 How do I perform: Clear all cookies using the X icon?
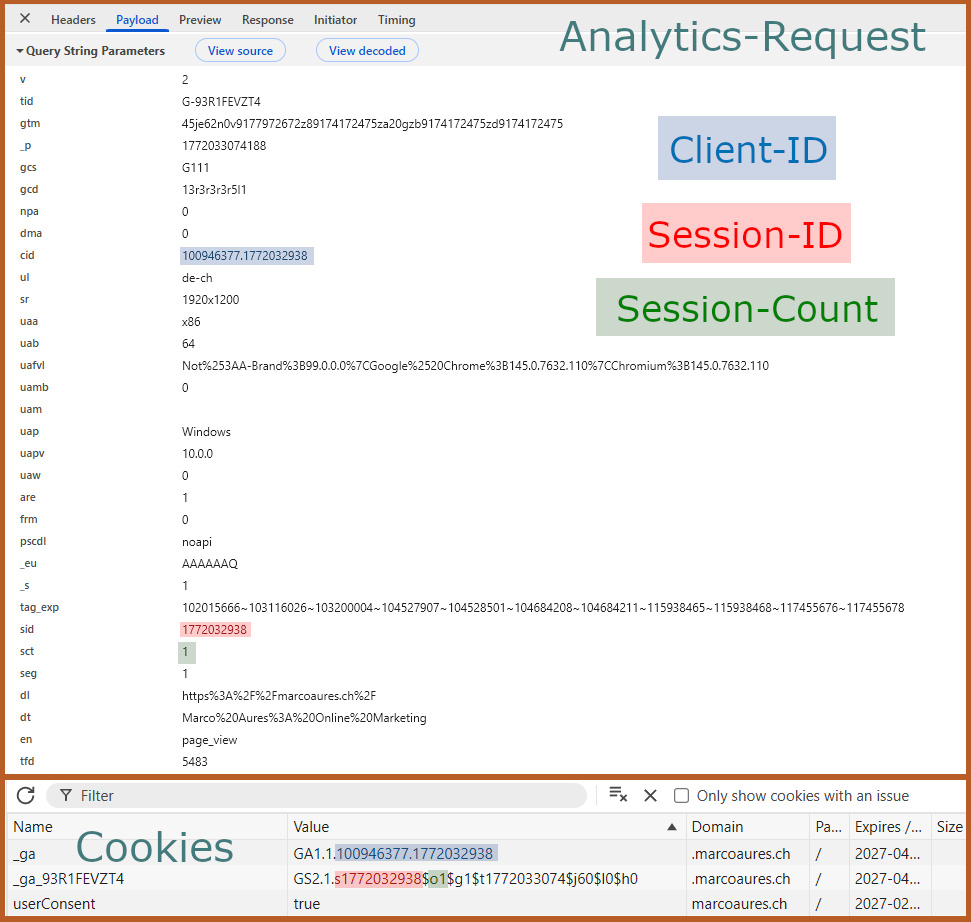[x=650, y=794]
